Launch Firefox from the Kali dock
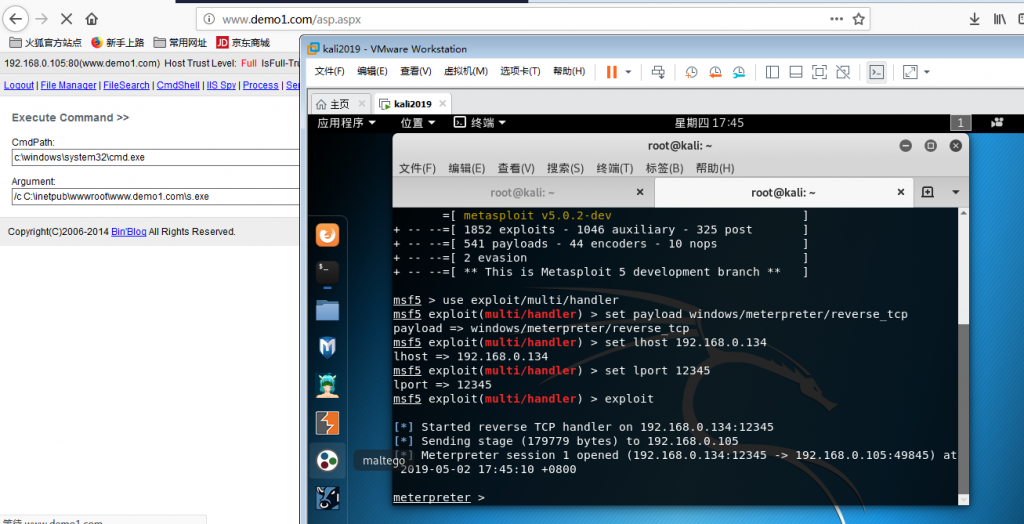This screenshot has width=1024, height=524. point(327,235)
